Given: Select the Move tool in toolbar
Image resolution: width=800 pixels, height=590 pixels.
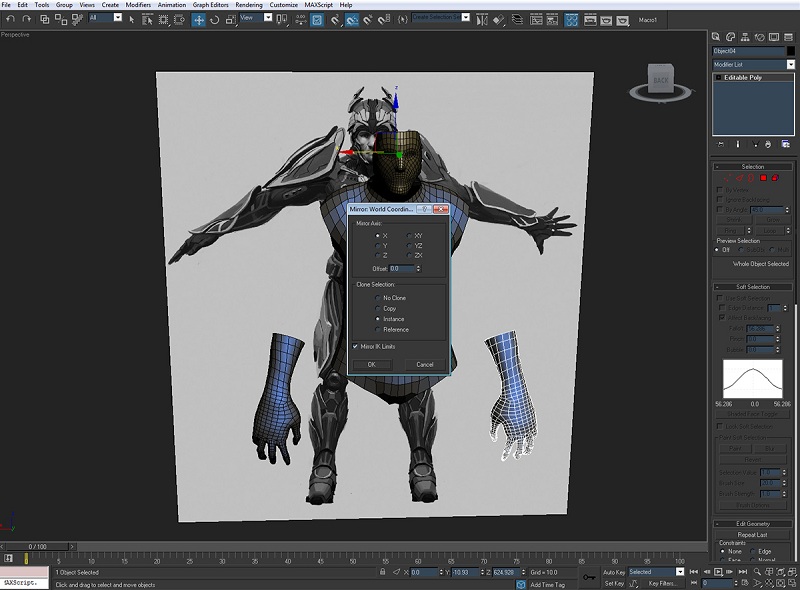Looking at the screenshot, I should 198,19.
